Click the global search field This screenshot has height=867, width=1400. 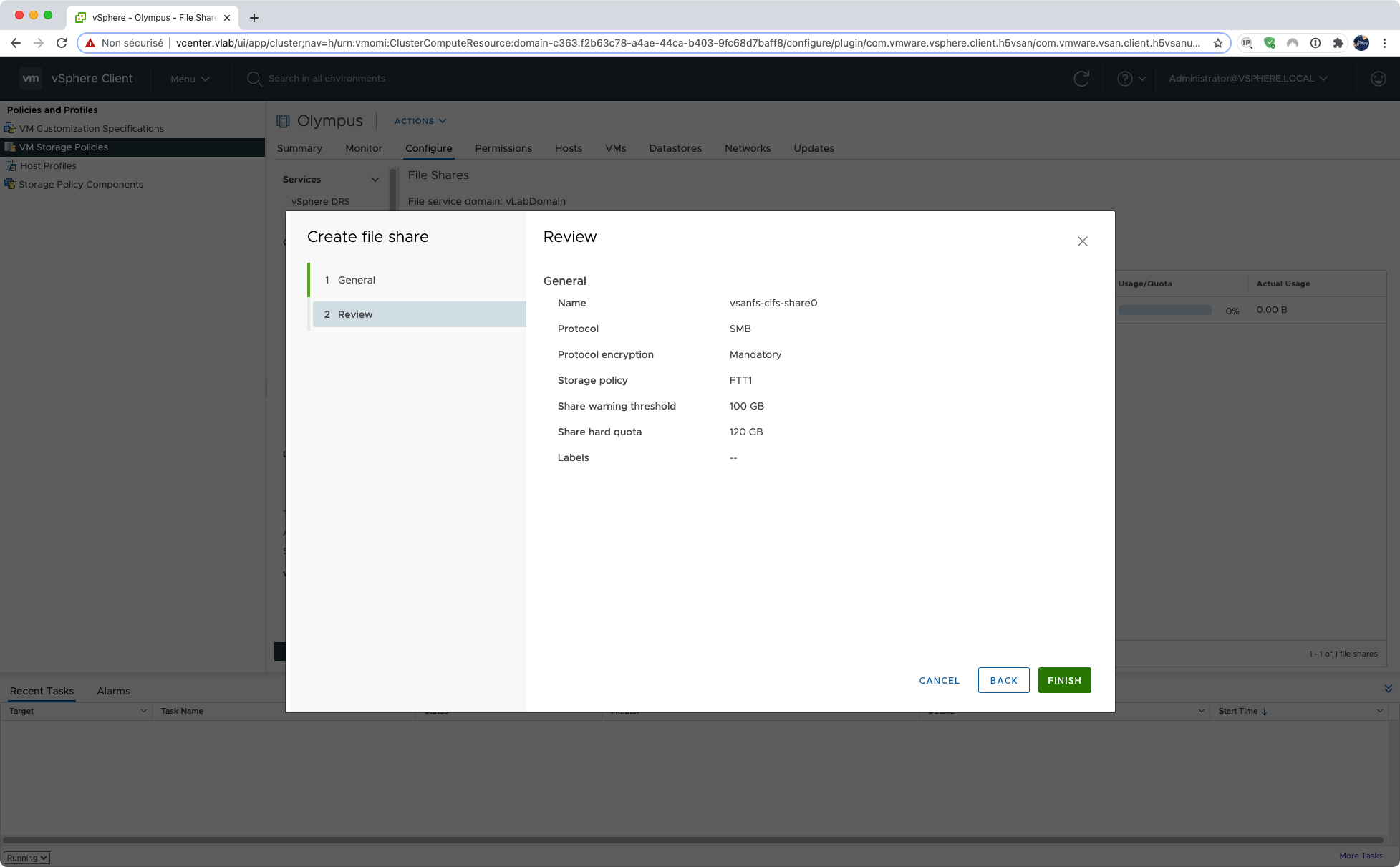pyautogui.click(x=327, y=79)
